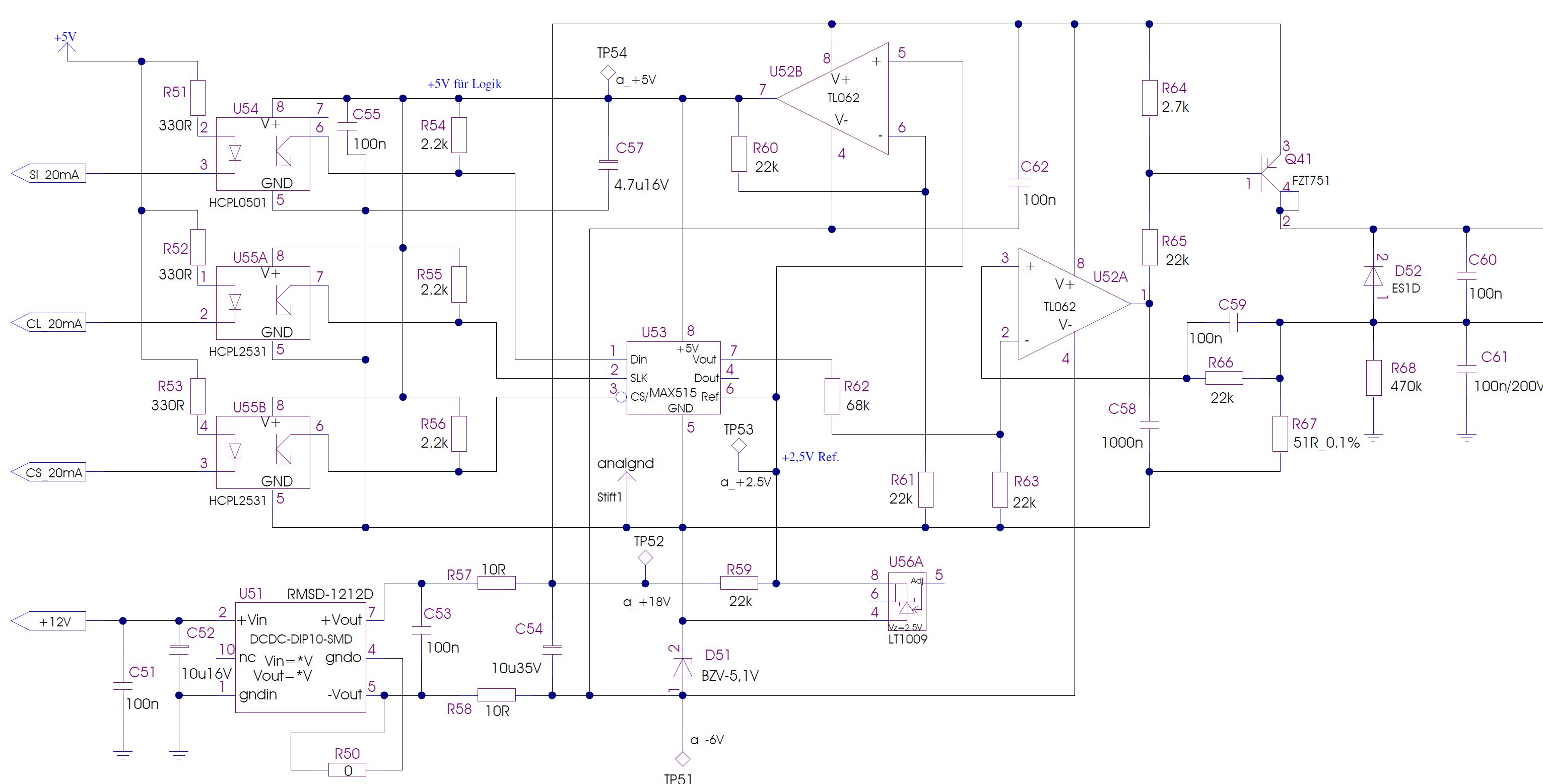Select the TP54 test point diamond
Image resolution: width=1543 pixels, height=784 pixels.
point(608,73)
